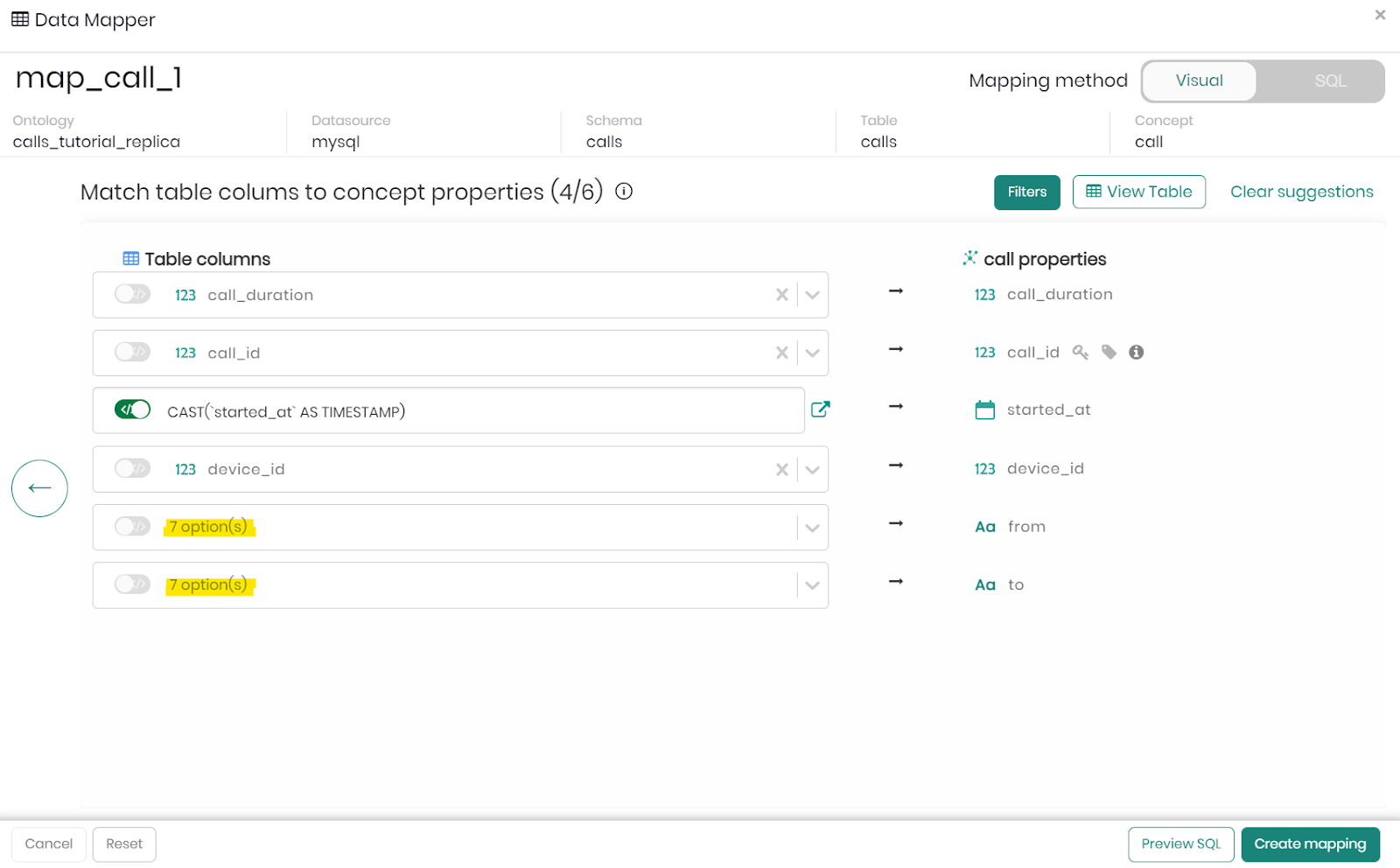Click the info icon next to call_id property
1400x868 pixels.
coord(1136,352)
